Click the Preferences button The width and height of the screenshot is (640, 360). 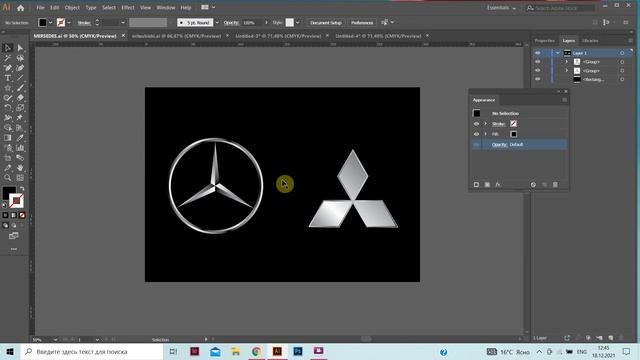tap(362, 23)
